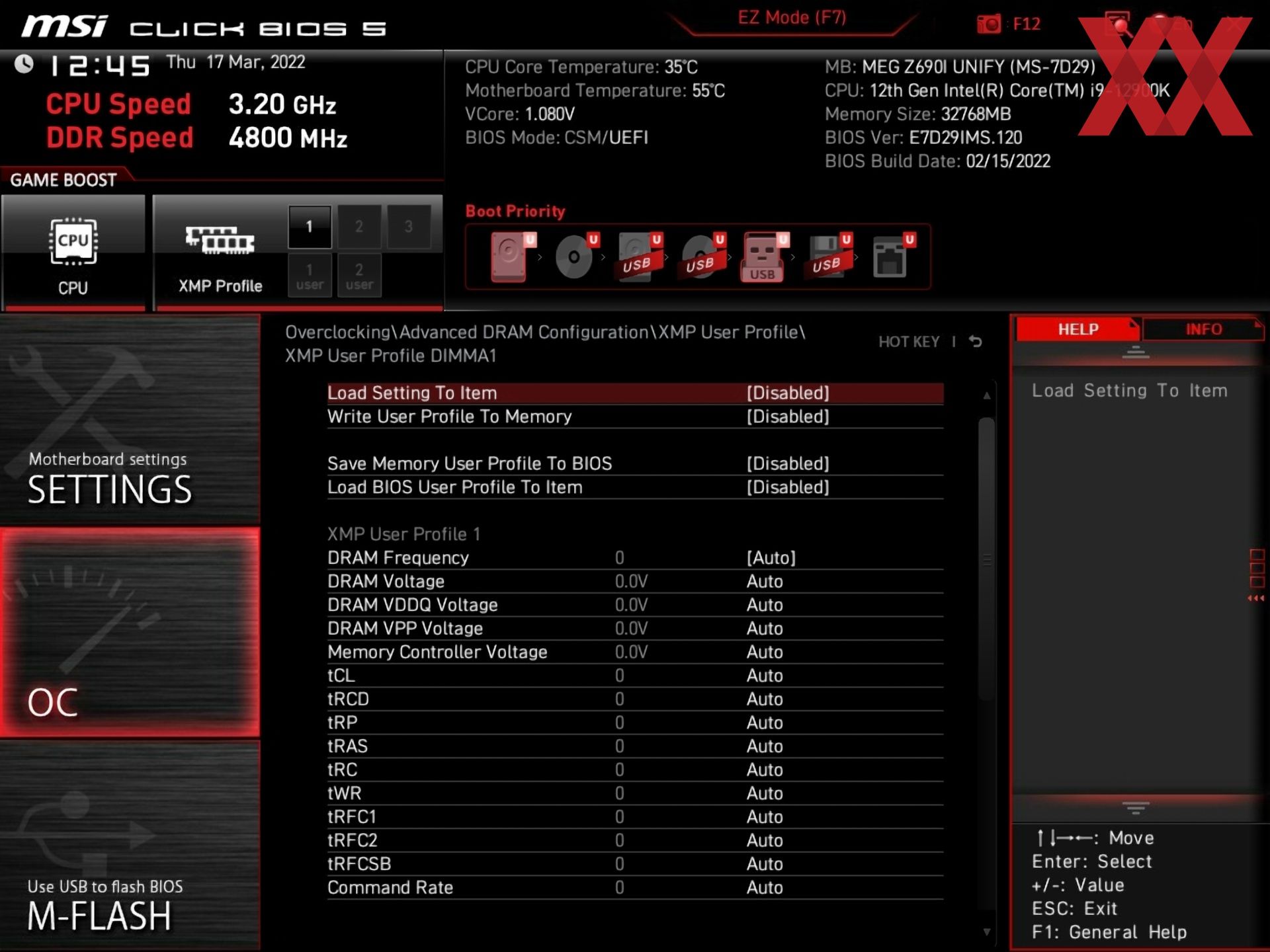
Task: Select the INFO tab
Action: (x=1199, y=329)
